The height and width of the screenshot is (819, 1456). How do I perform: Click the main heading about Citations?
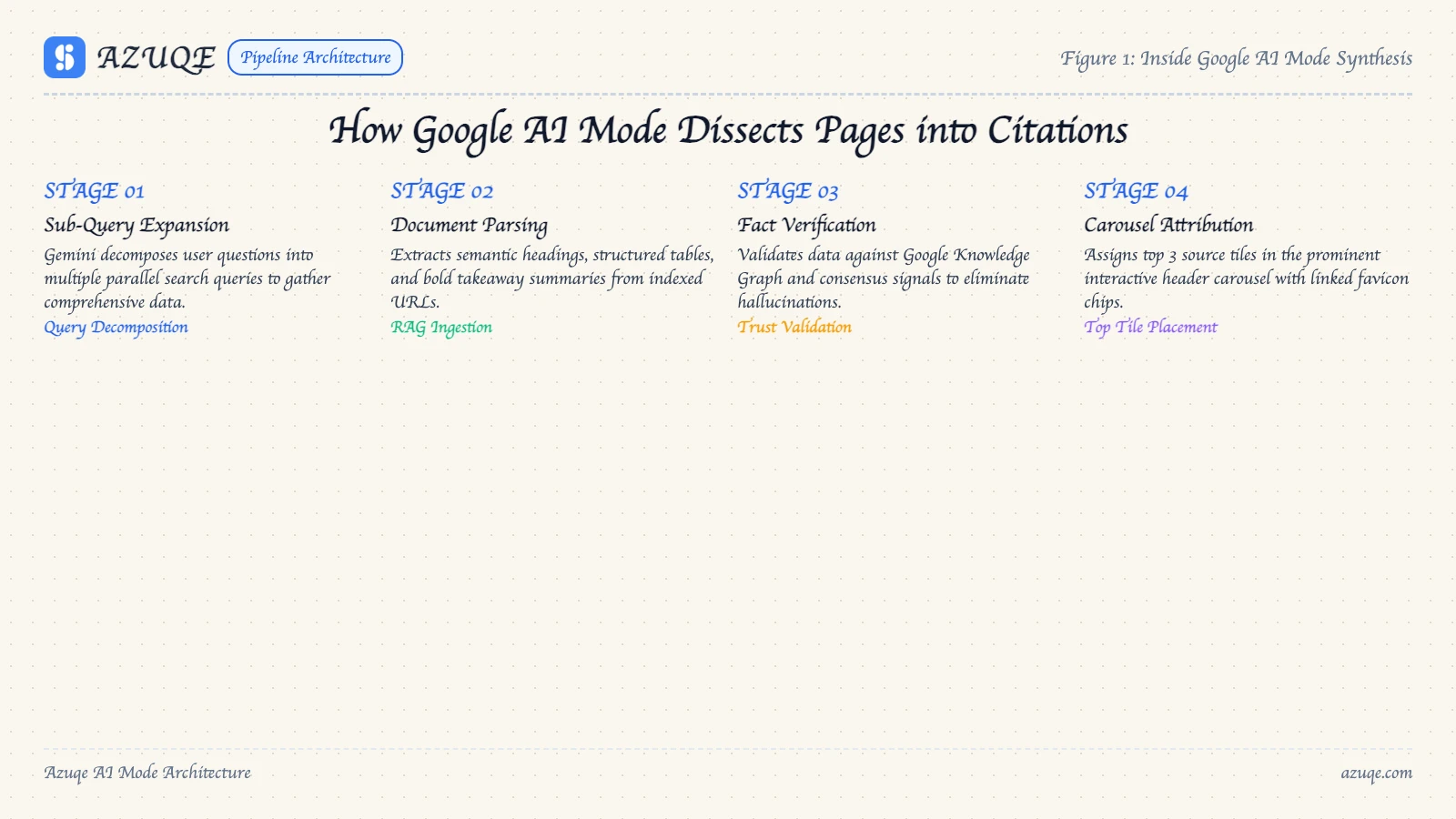point(728,130)
